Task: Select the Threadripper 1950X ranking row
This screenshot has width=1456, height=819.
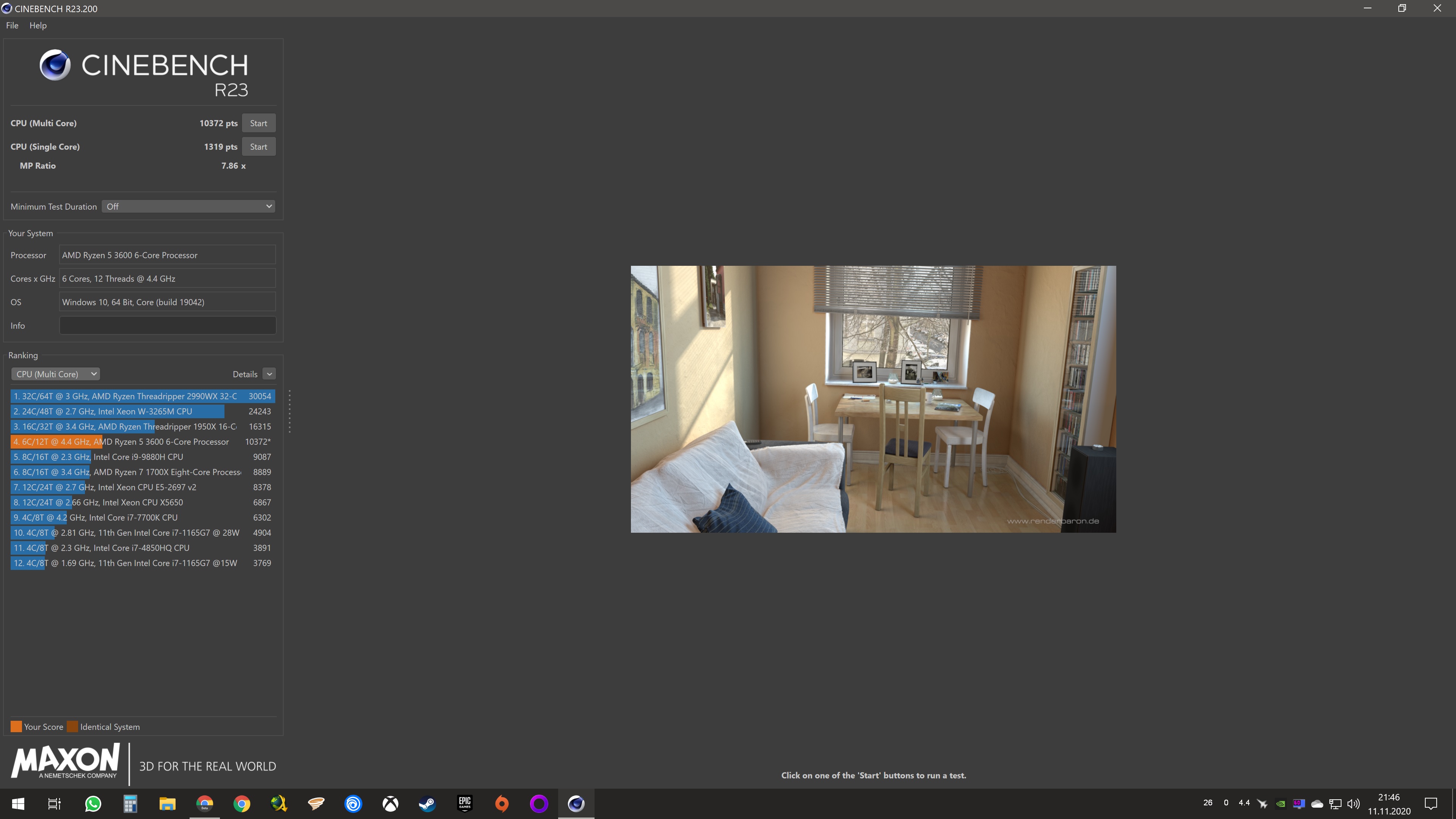Action: (143, 427)
